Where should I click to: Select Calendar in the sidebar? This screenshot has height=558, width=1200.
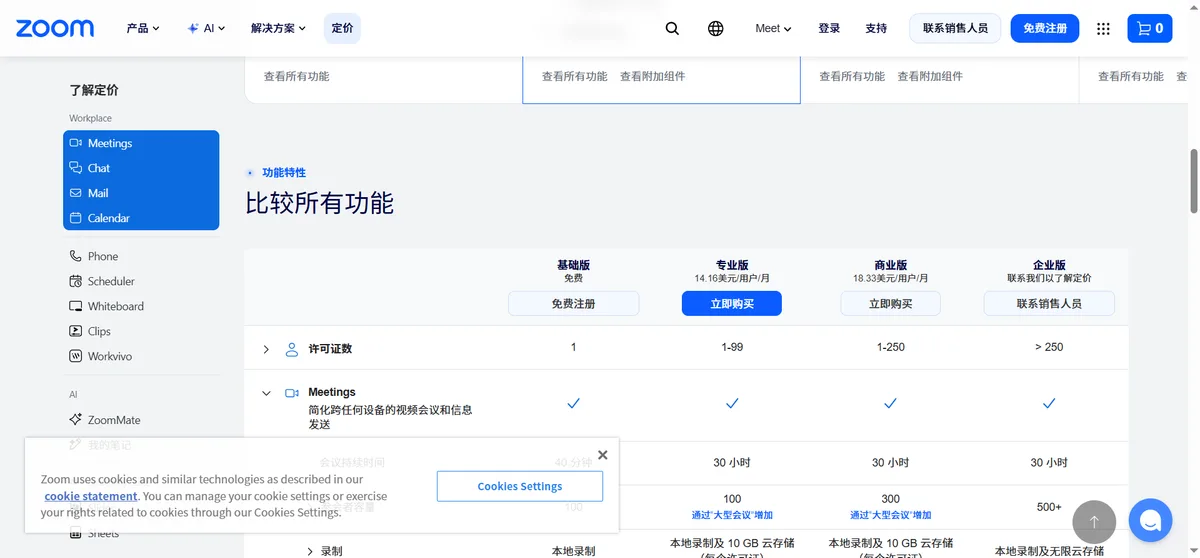point(140,218)
